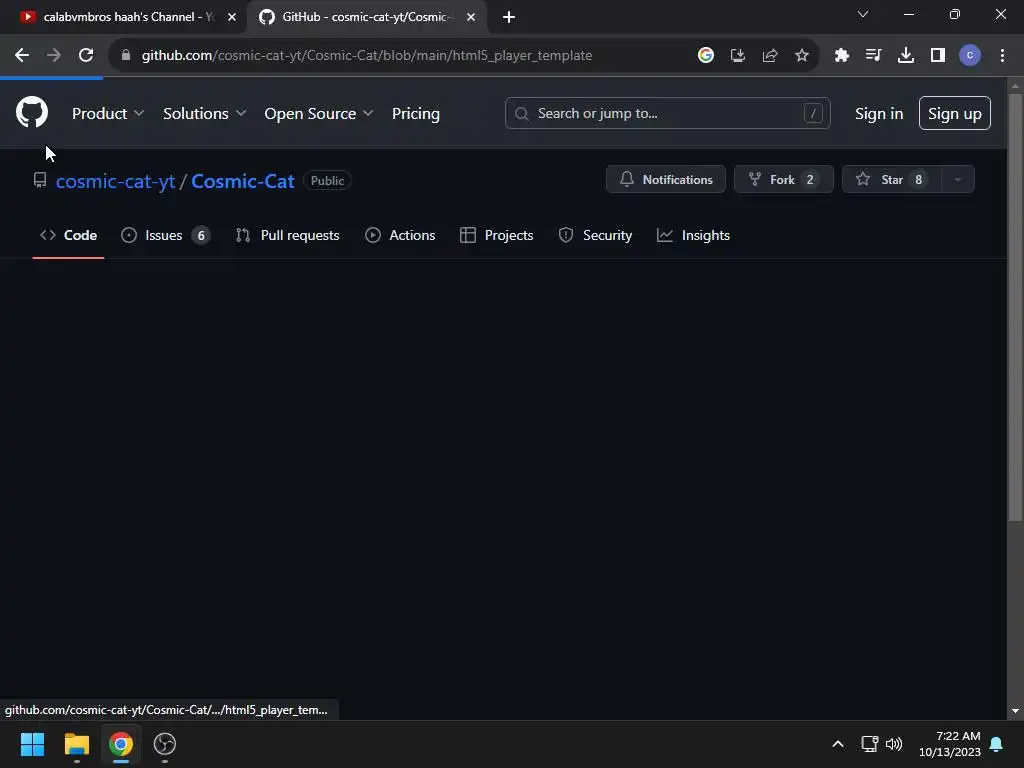Image resolution: width=1024 pixels, height=768 pixels.
Task: Reload the current GitHub page
Action: [86, 56]
